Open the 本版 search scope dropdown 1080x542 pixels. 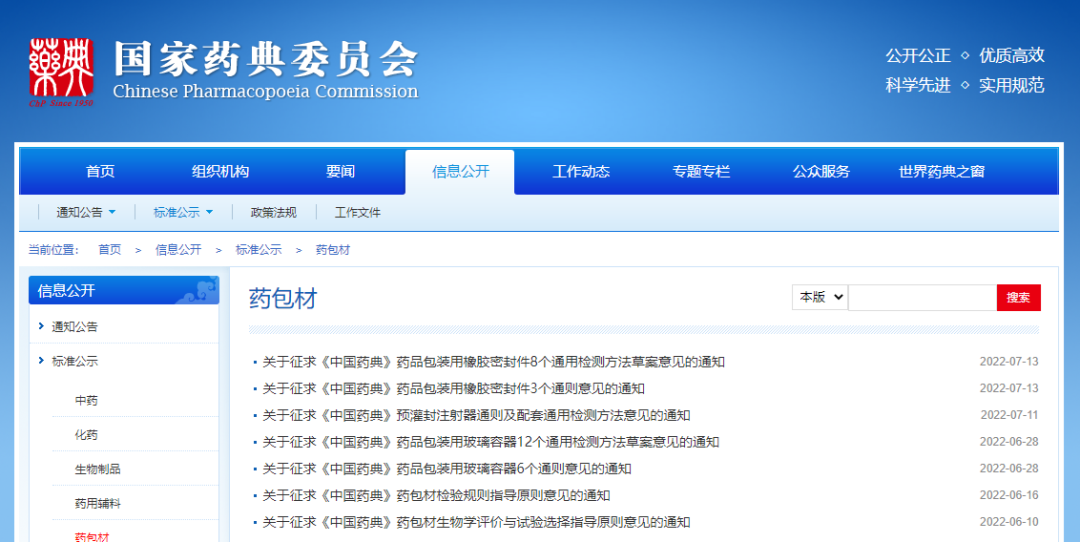[x=819, y=297]
